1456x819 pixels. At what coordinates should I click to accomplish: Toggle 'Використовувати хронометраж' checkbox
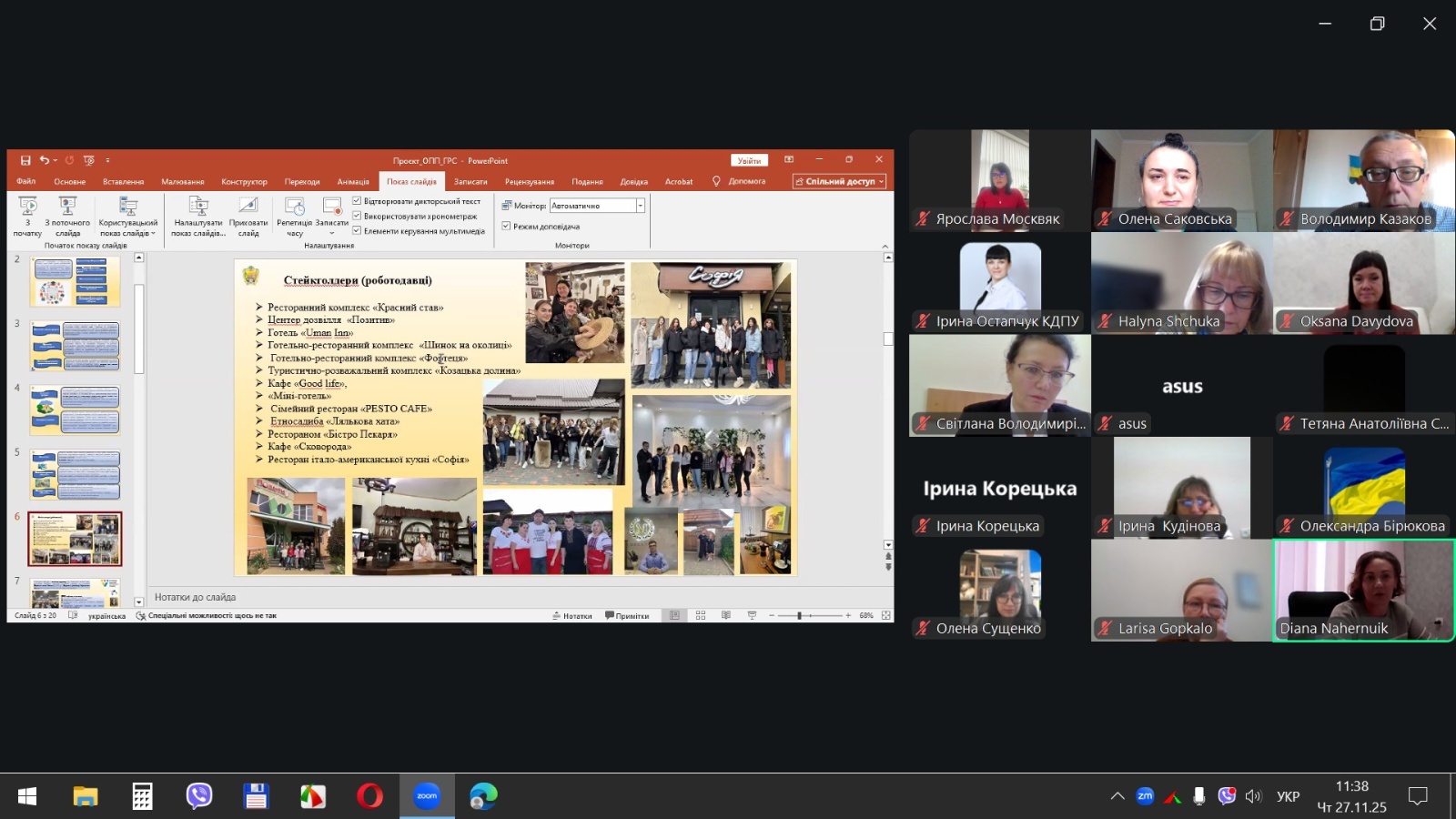tap(357, 216)
